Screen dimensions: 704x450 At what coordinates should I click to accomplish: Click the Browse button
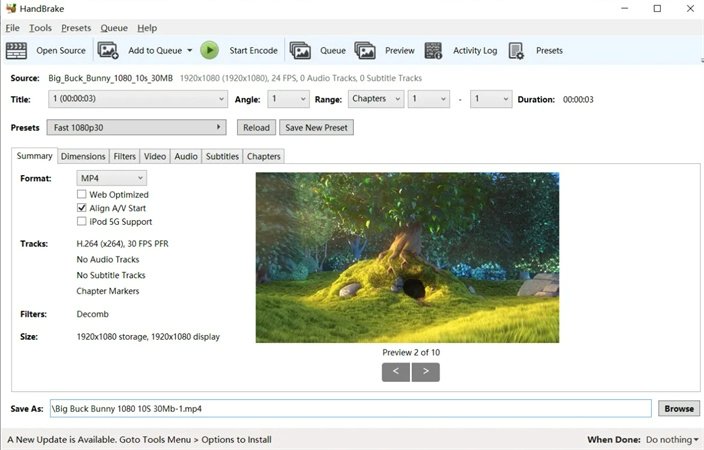[x=679, y=409]
